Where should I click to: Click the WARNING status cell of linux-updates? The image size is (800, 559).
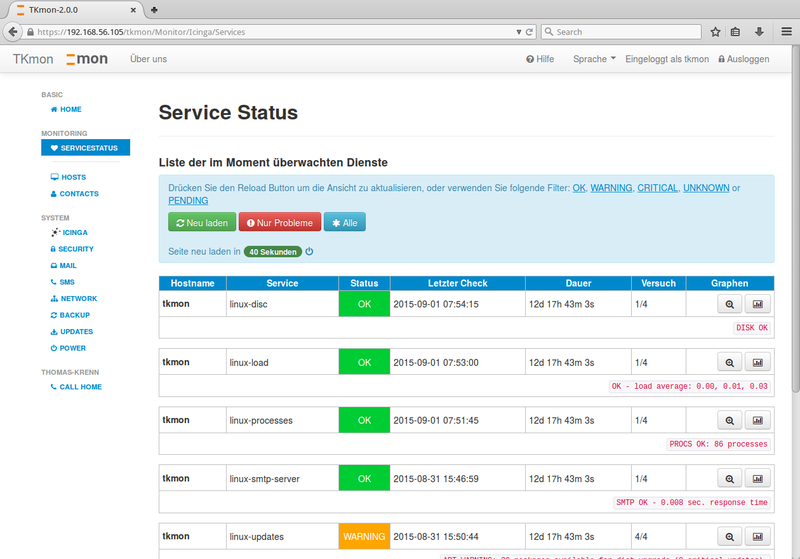[x=364, y=537]
